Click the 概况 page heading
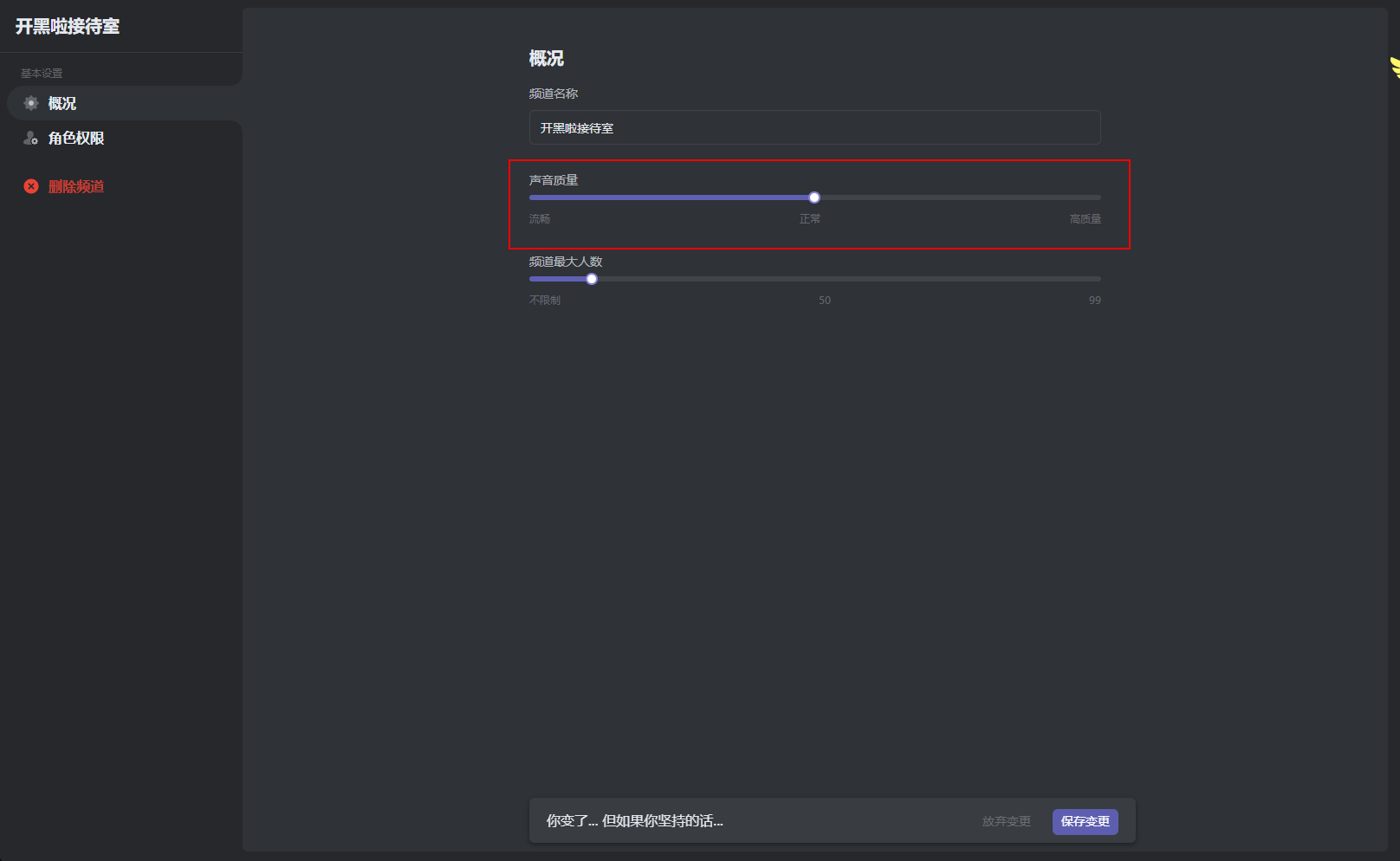 [547, 58]
